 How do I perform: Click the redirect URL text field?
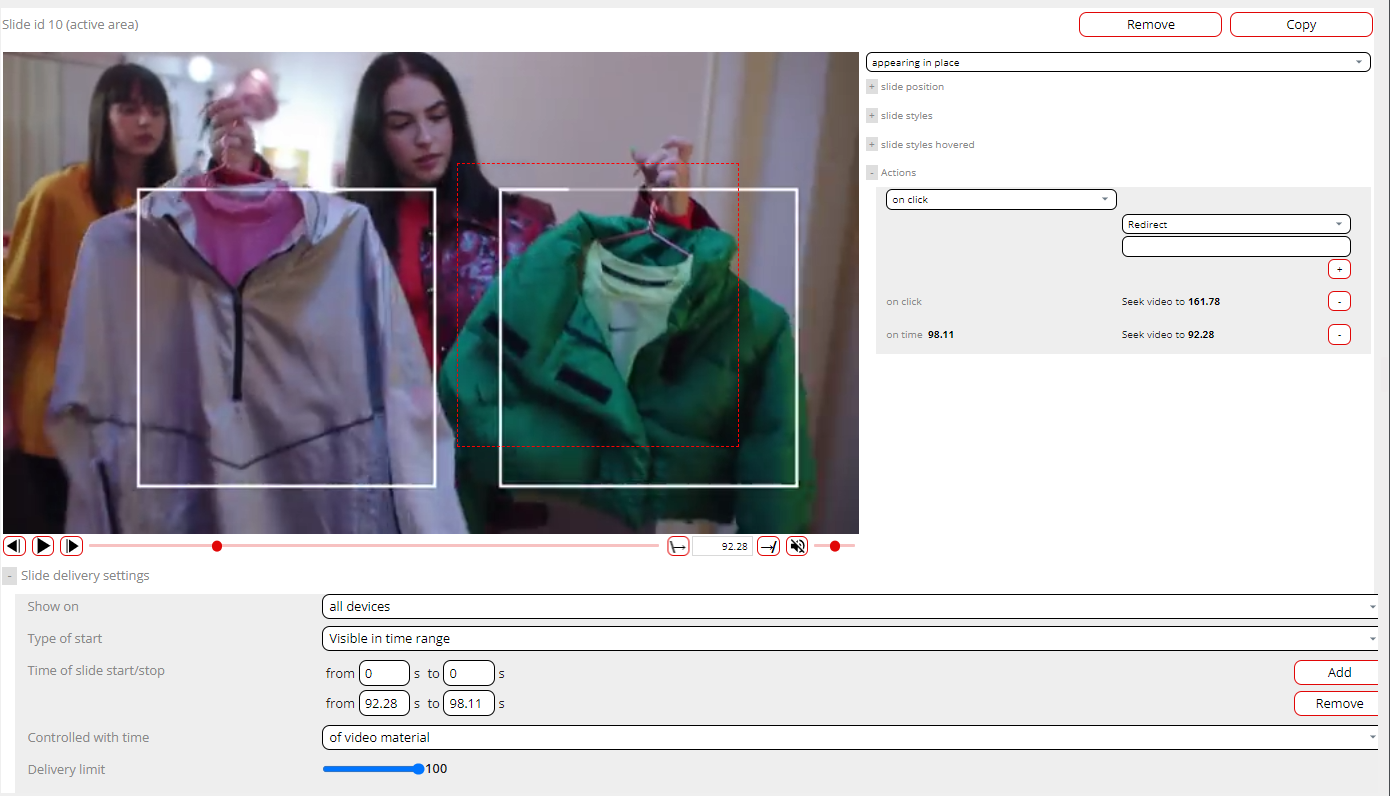[x=1235, y=247]
